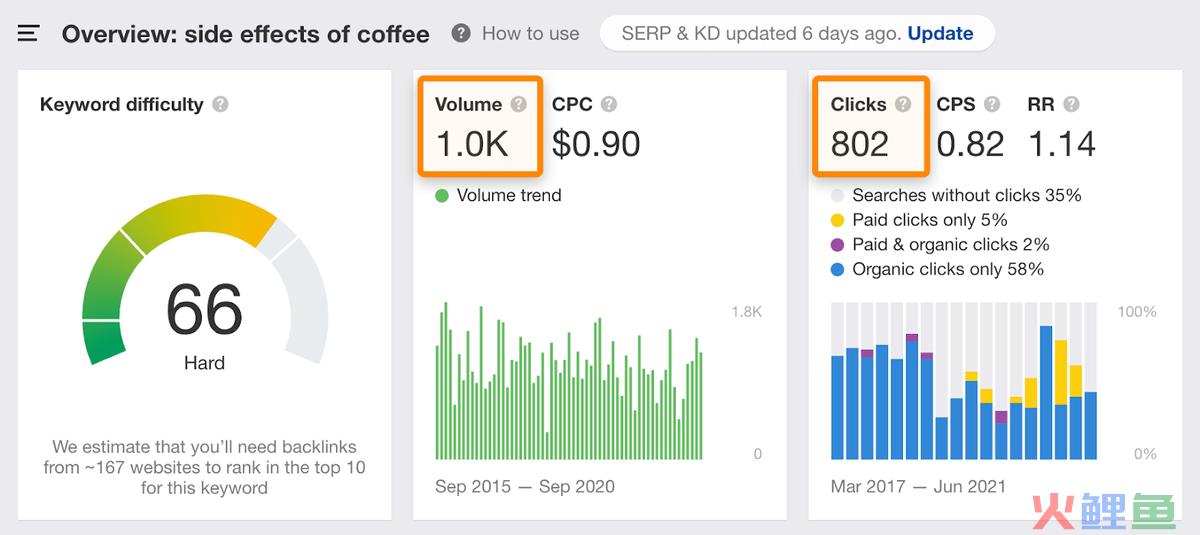Click the Volume metric heading

click(x=469, y=104)
